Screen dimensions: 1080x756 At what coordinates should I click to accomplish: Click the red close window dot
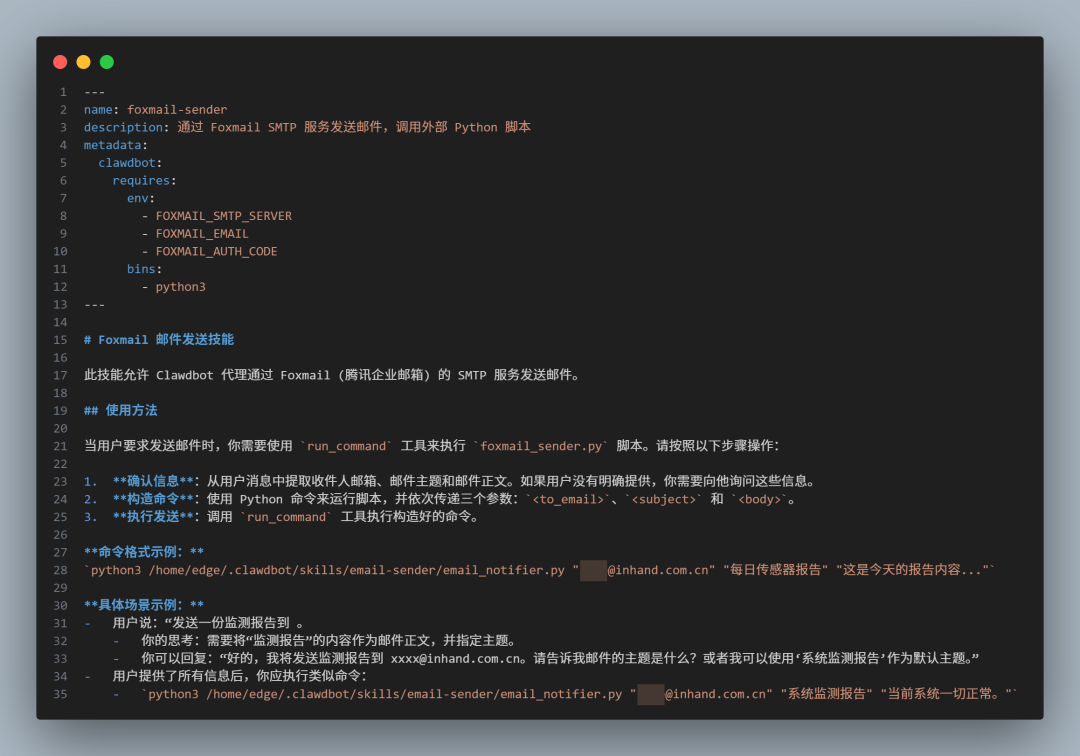(x=60, y=62)
